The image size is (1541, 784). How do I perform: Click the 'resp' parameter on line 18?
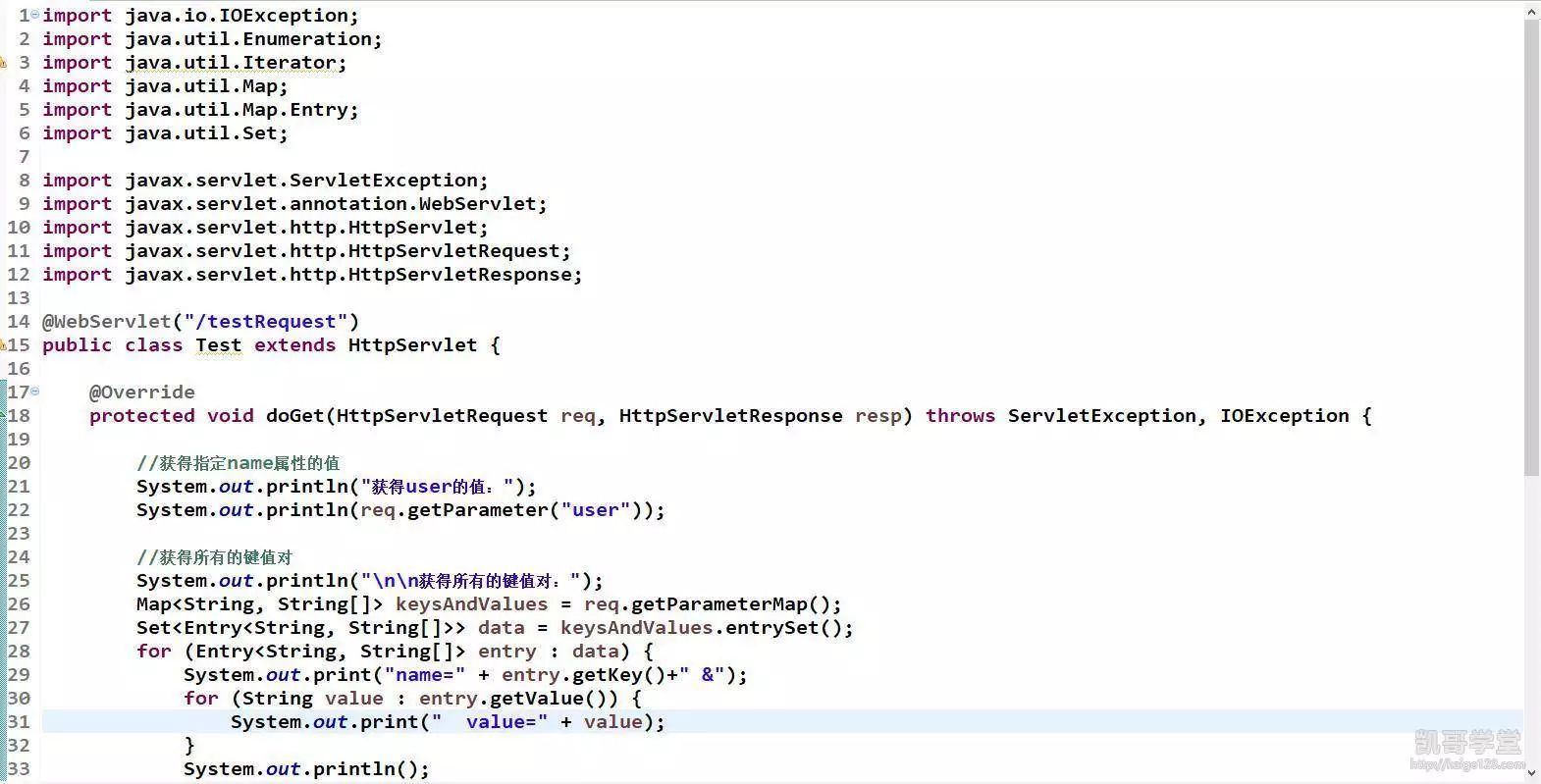(x=877, y=416)
